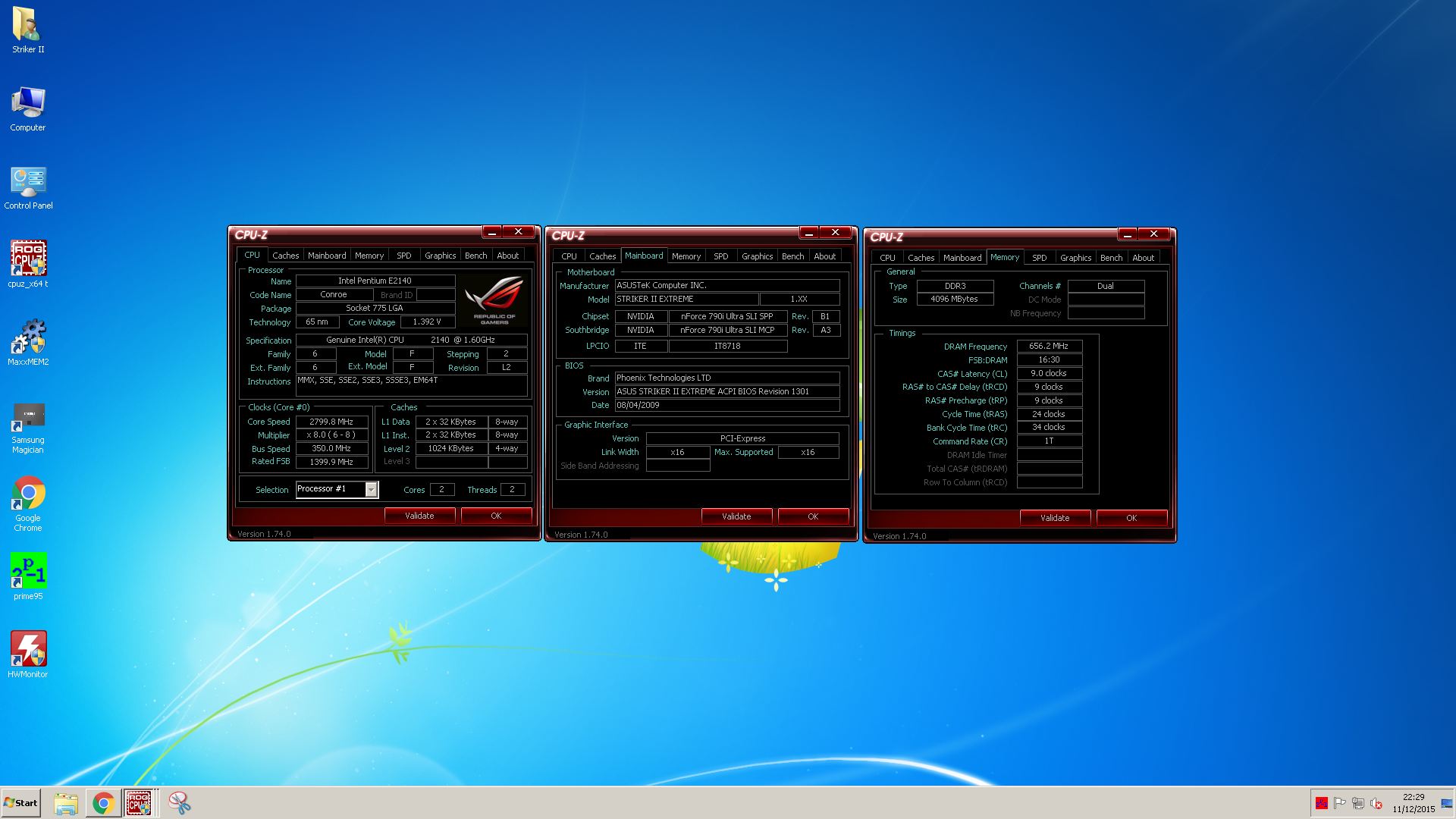Switch to Caches tab in left CPU-Z window
This screenshot has height=819, width=1456.
pyautogui.click(x=286, y=256)
